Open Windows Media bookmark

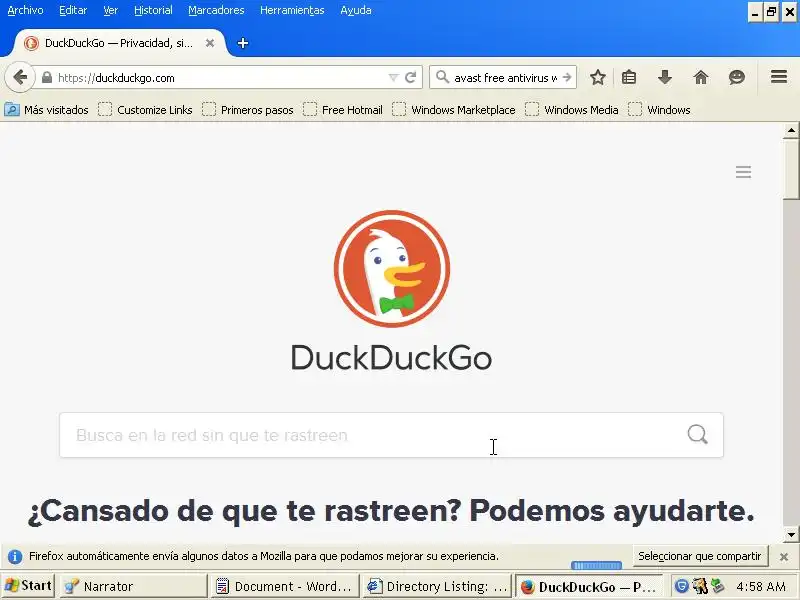pyautogui.click(x=572, y=110)
